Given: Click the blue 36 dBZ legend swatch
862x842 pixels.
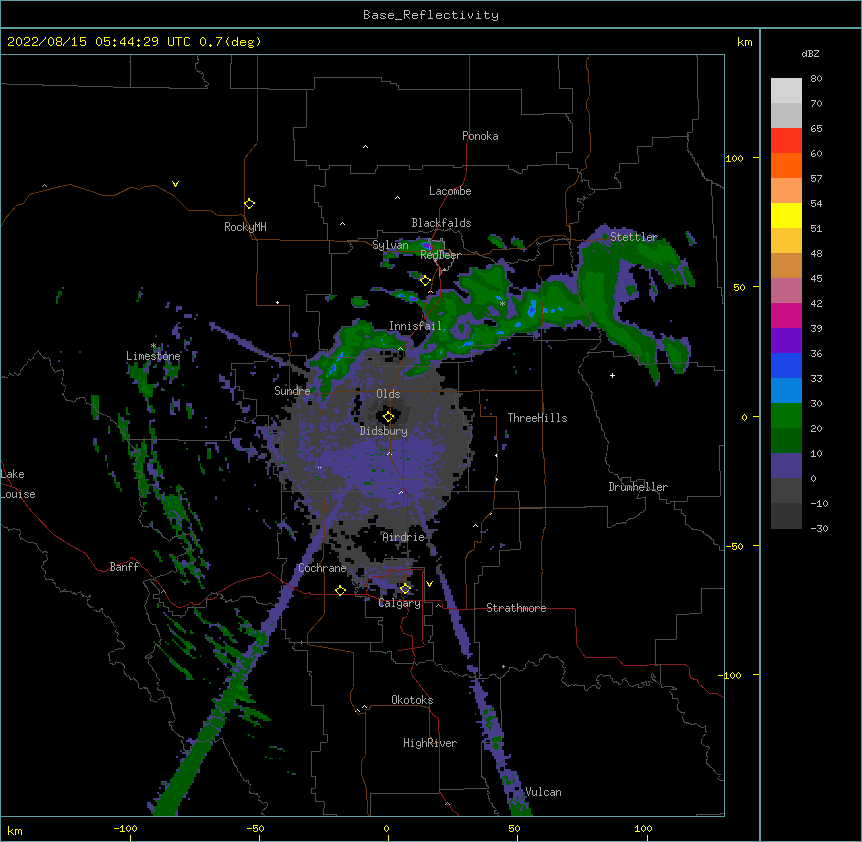Looking at the screenshot, I should [786, 365].
